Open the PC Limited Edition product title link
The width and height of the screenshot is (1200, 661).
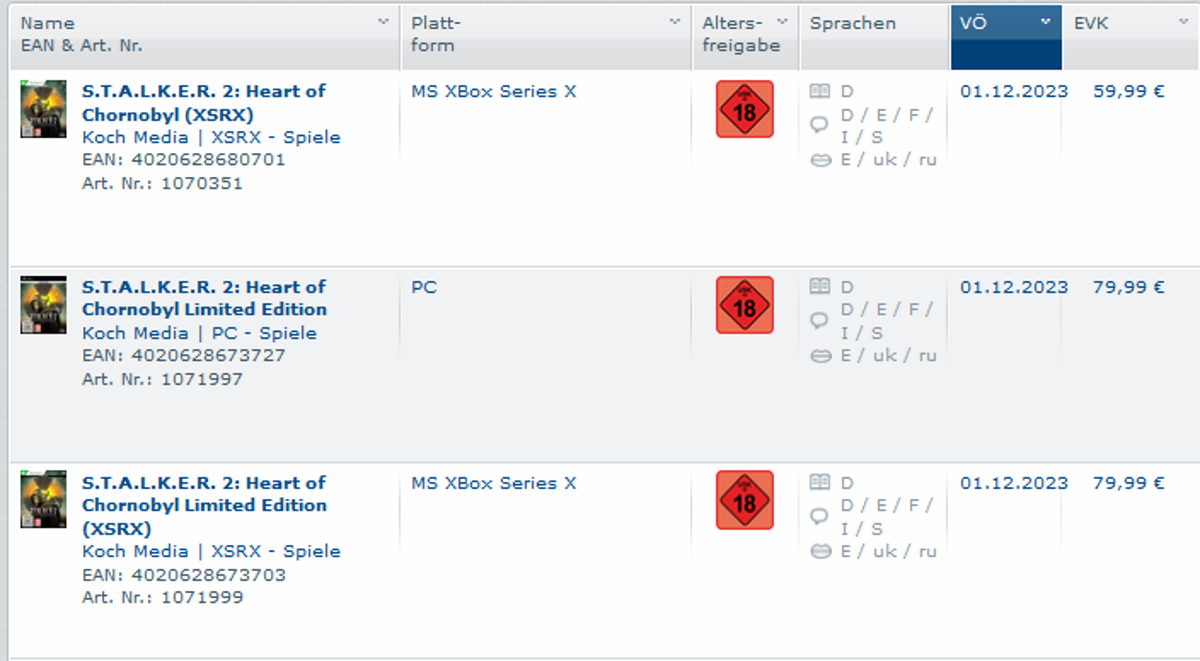coord(204,298)
